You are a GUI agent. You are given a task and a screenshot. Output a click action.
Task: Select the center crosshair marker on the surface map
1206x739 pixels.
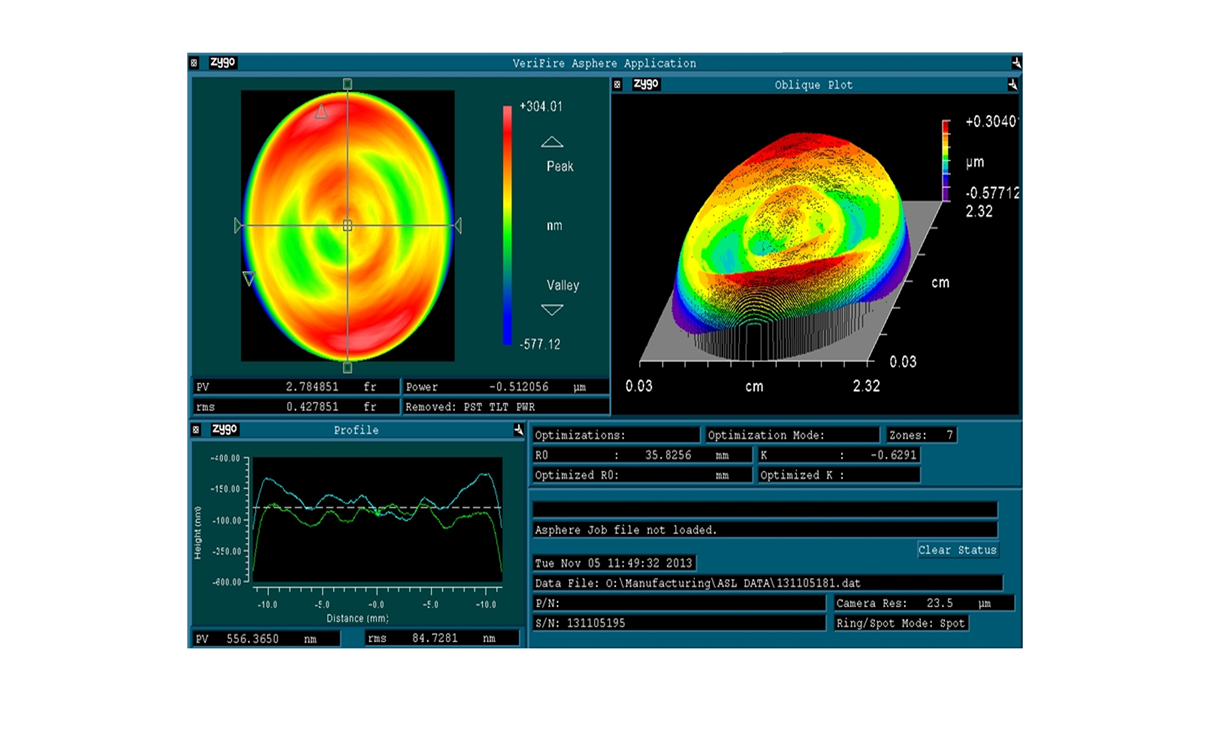click(347, 226)
